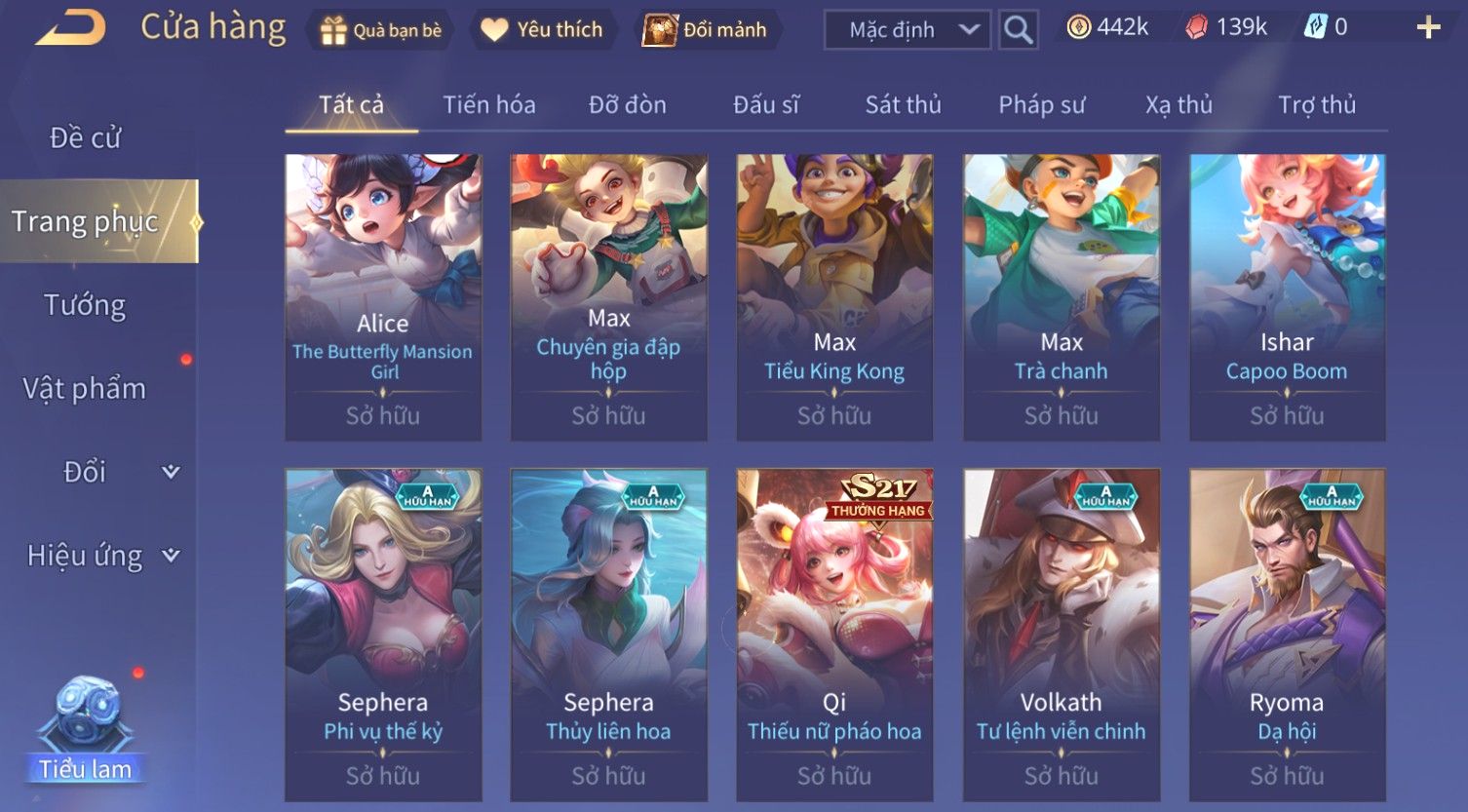Viewport: 1468px width, 812px height.
Task: Switch to the Sát thủ tab
Action: tap(903, 104)
